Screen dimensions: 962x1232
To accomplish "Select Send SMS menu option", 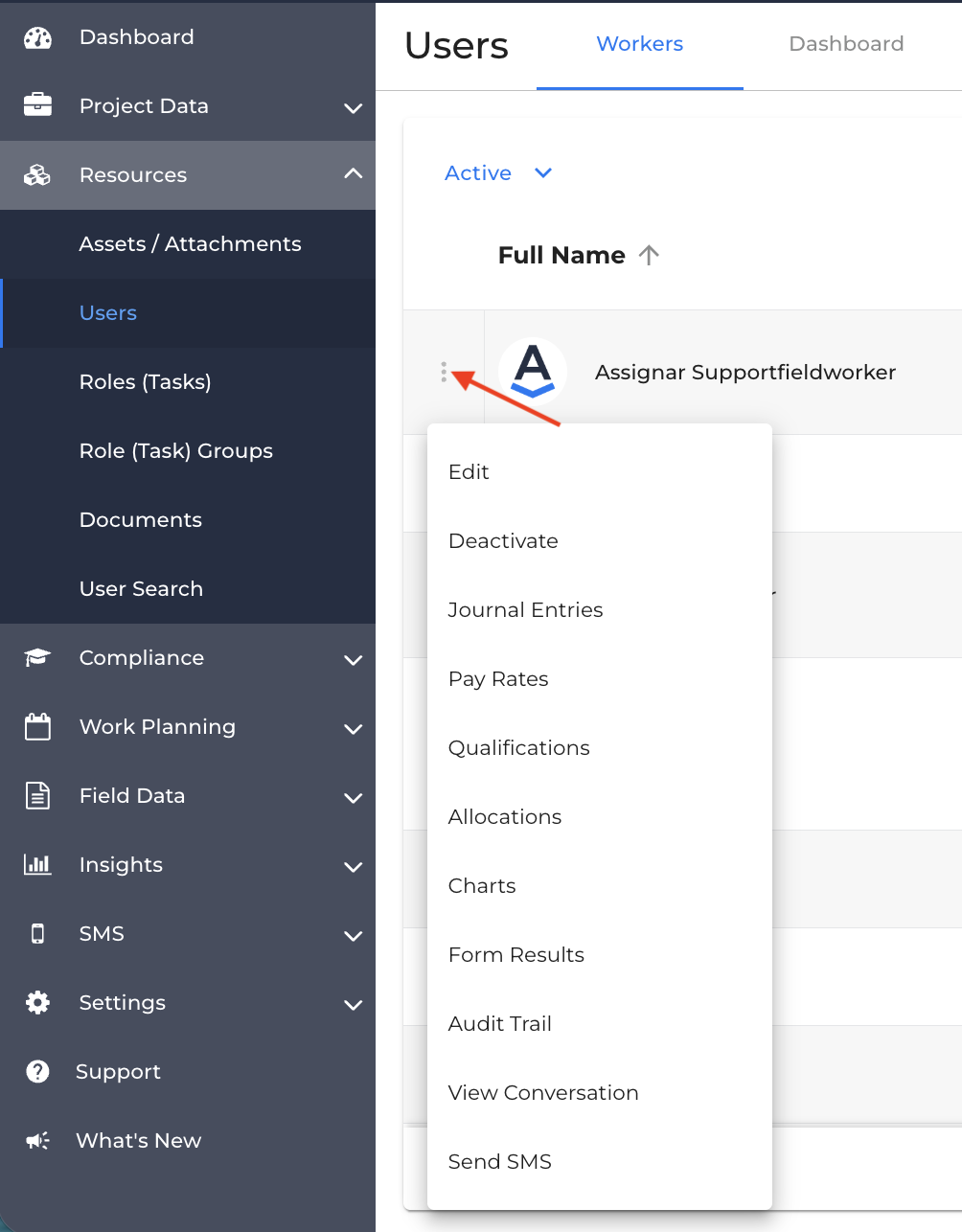I will (600, 1161).
